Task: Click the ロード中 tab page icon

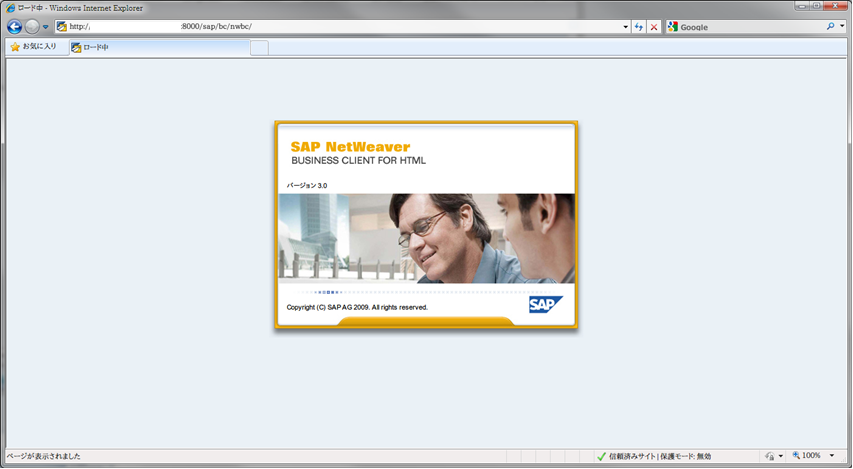Action: 76,48
